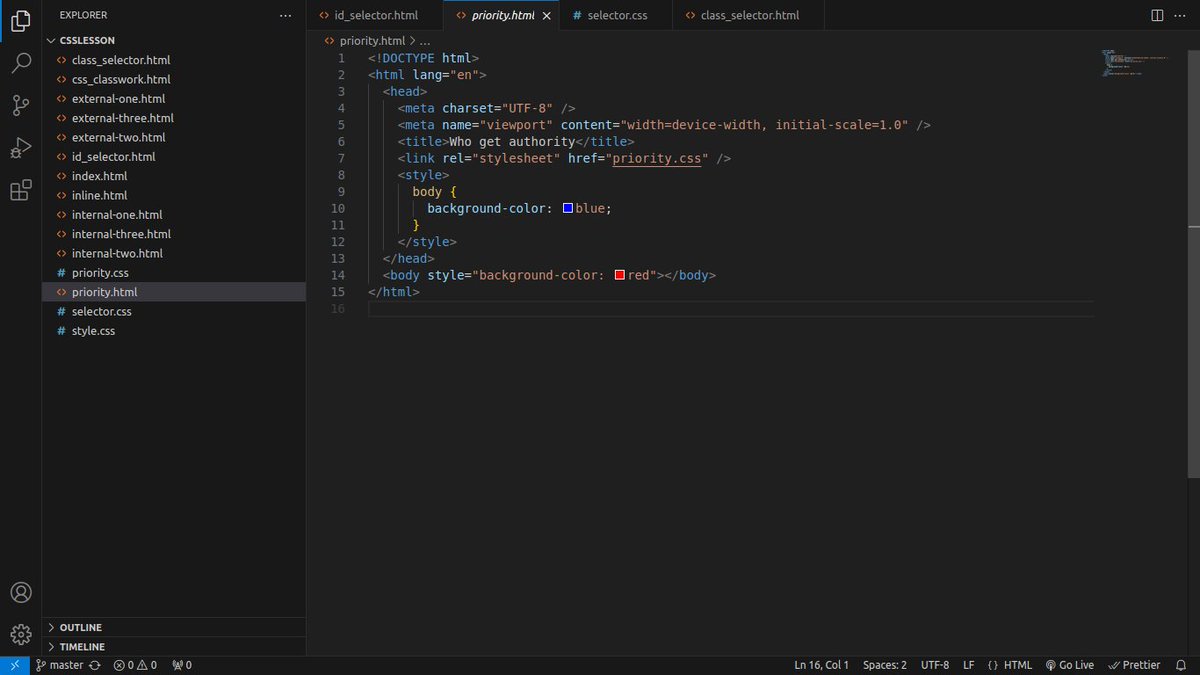1200x675 pixels.
Task: Switch to the id_selector.html tab
Action: tap(375, 15)
